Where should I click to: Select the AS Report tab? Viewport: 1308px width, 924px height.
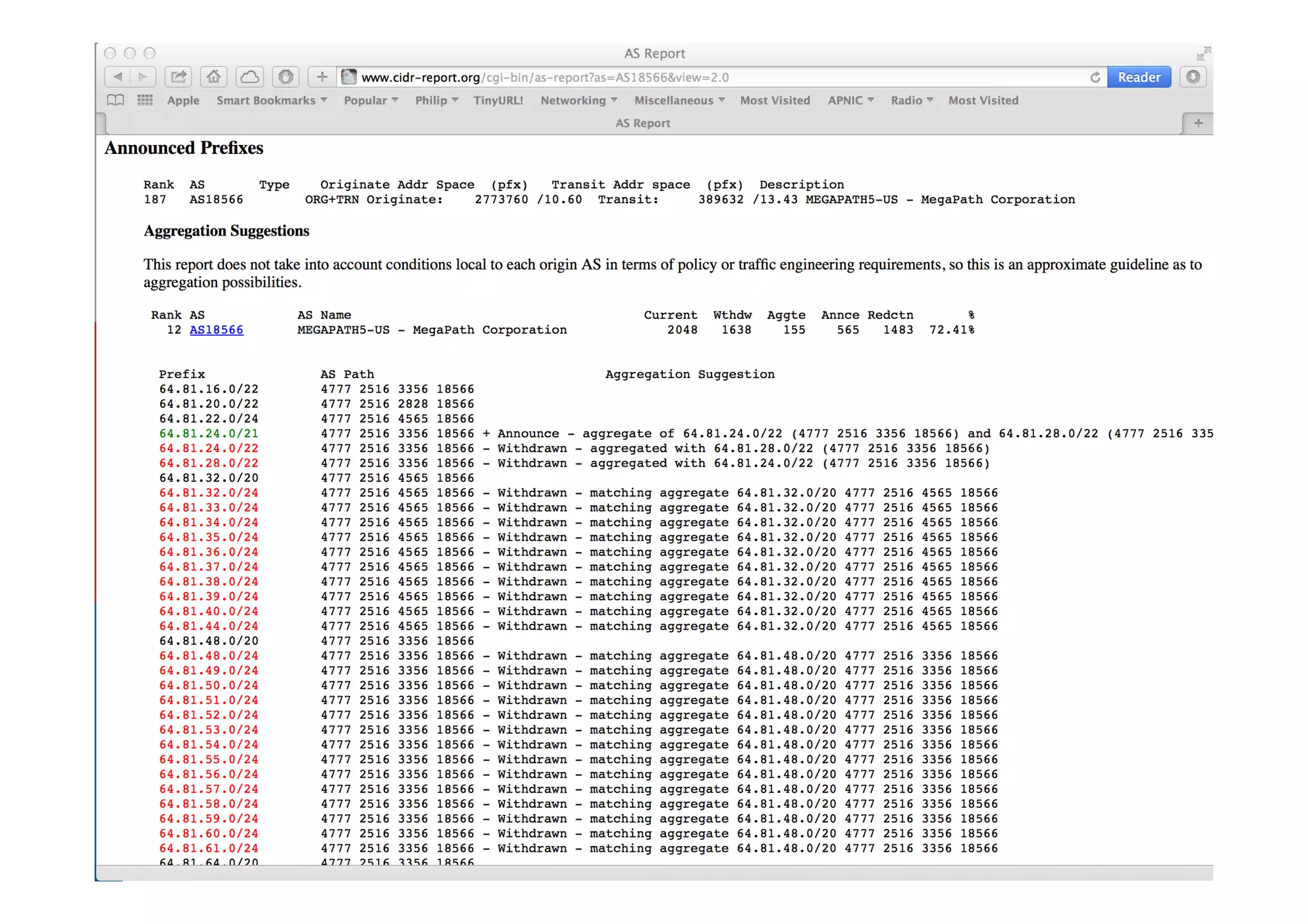click(x=643, y=123)
